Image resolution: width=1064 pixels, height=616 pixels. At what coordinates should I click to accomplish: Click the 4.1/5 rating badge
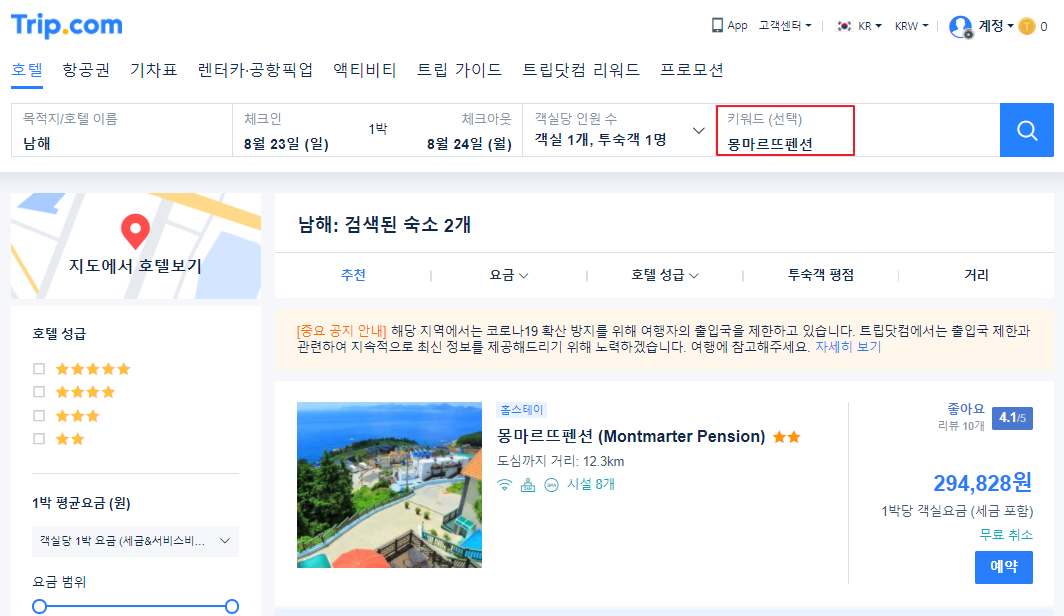pyautogui.click(x=1012, y=418)
